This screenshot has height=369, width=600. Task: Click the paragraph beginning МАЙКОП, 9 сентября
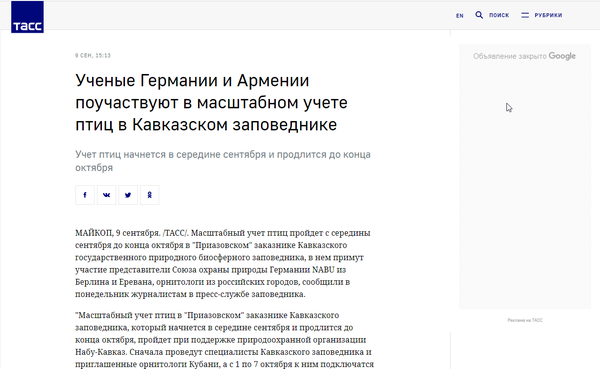point(223,263)
